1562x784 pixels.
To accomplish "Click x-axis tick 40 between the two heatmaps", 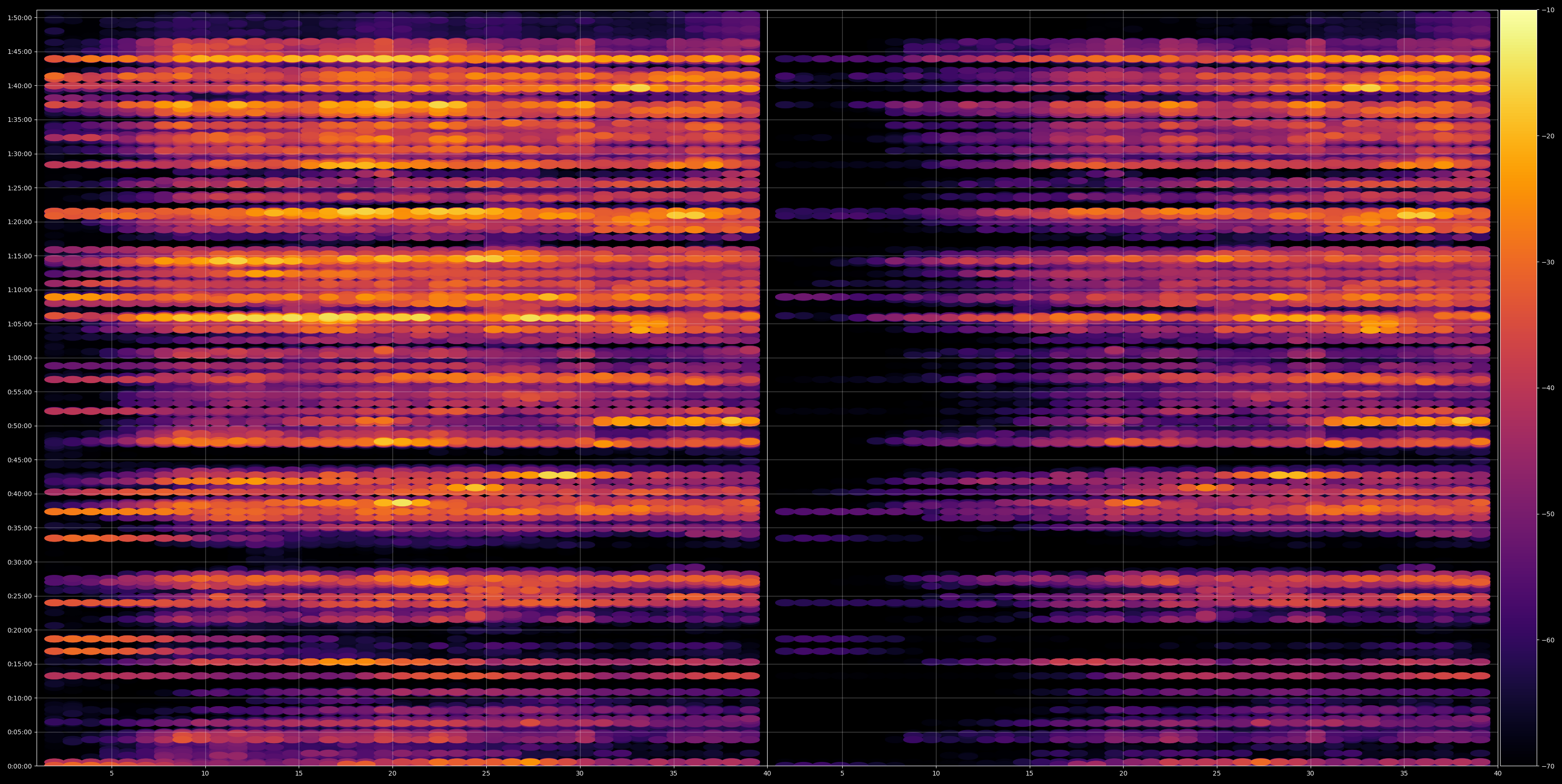I will point(767,774).
